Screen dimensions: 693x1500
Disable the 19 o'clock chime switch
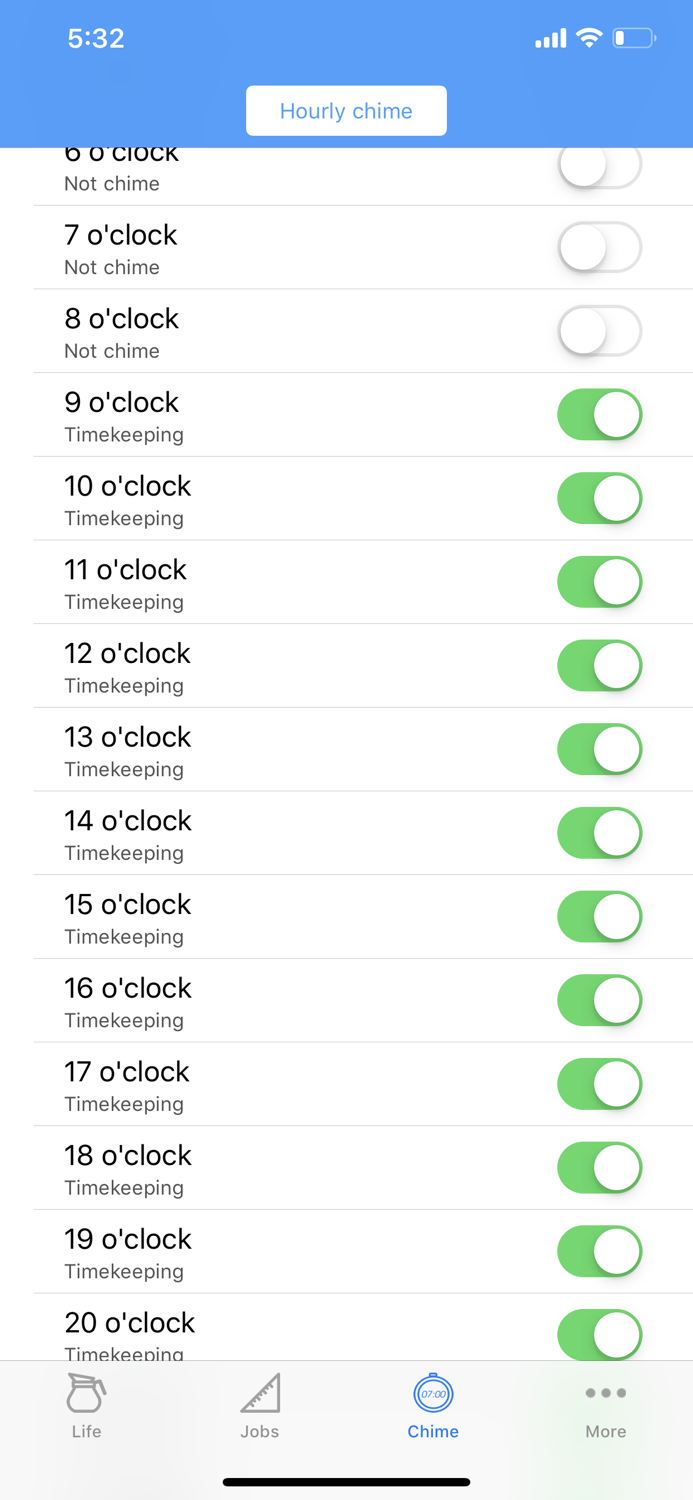coord(598,1251)
